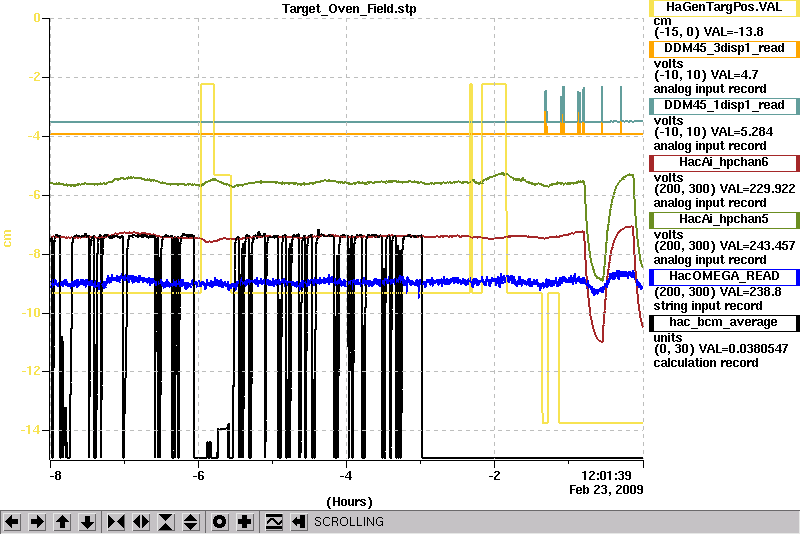
Task: Select the hac_bcm_average legend entry
Action: tap(724, 323)
